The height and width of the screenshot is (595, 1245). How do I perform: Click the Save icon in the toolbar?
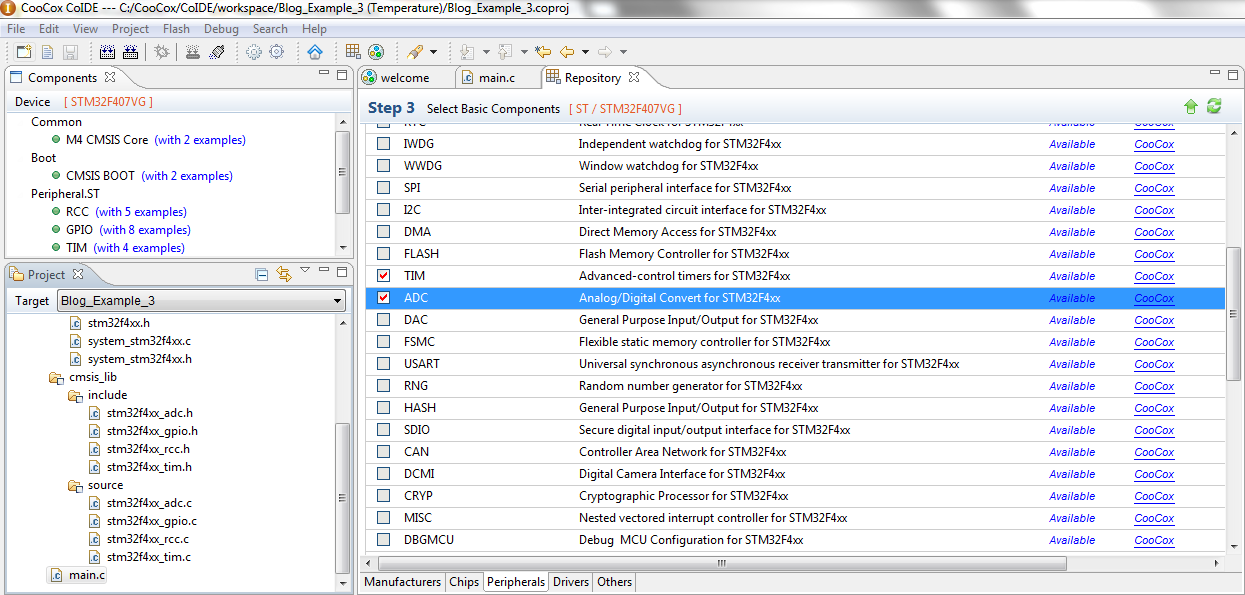pyautogui.click(x=72, y=53)
